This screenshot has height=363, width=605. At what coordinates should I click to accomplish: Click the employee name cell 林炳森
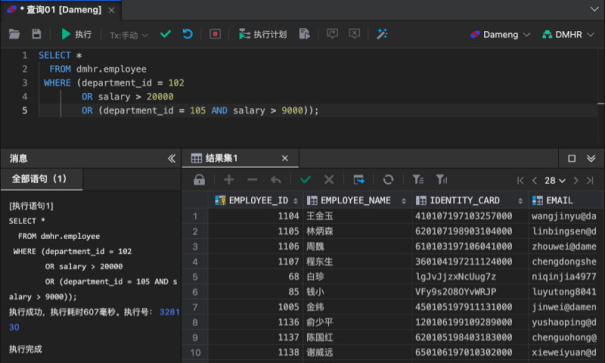(x=358, y=231)
